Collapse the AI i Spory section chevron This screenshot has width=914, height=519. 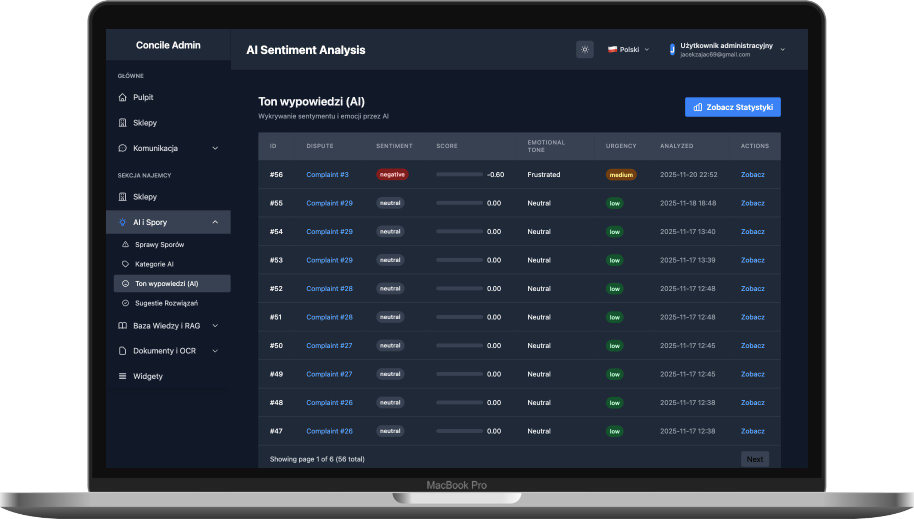coord(215,222)
